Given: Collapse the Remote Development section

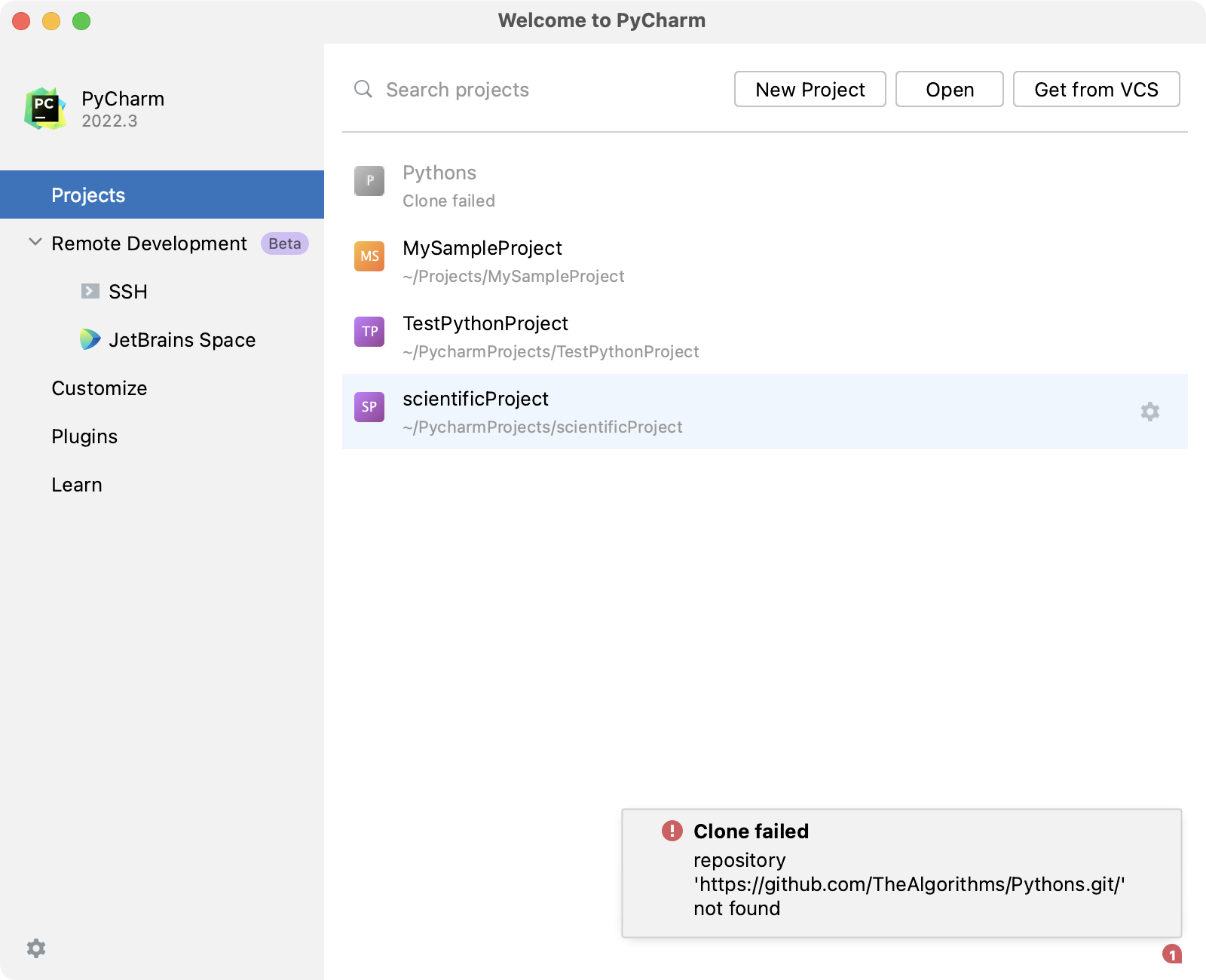Looking at the screenshot, I should point(34,242).
